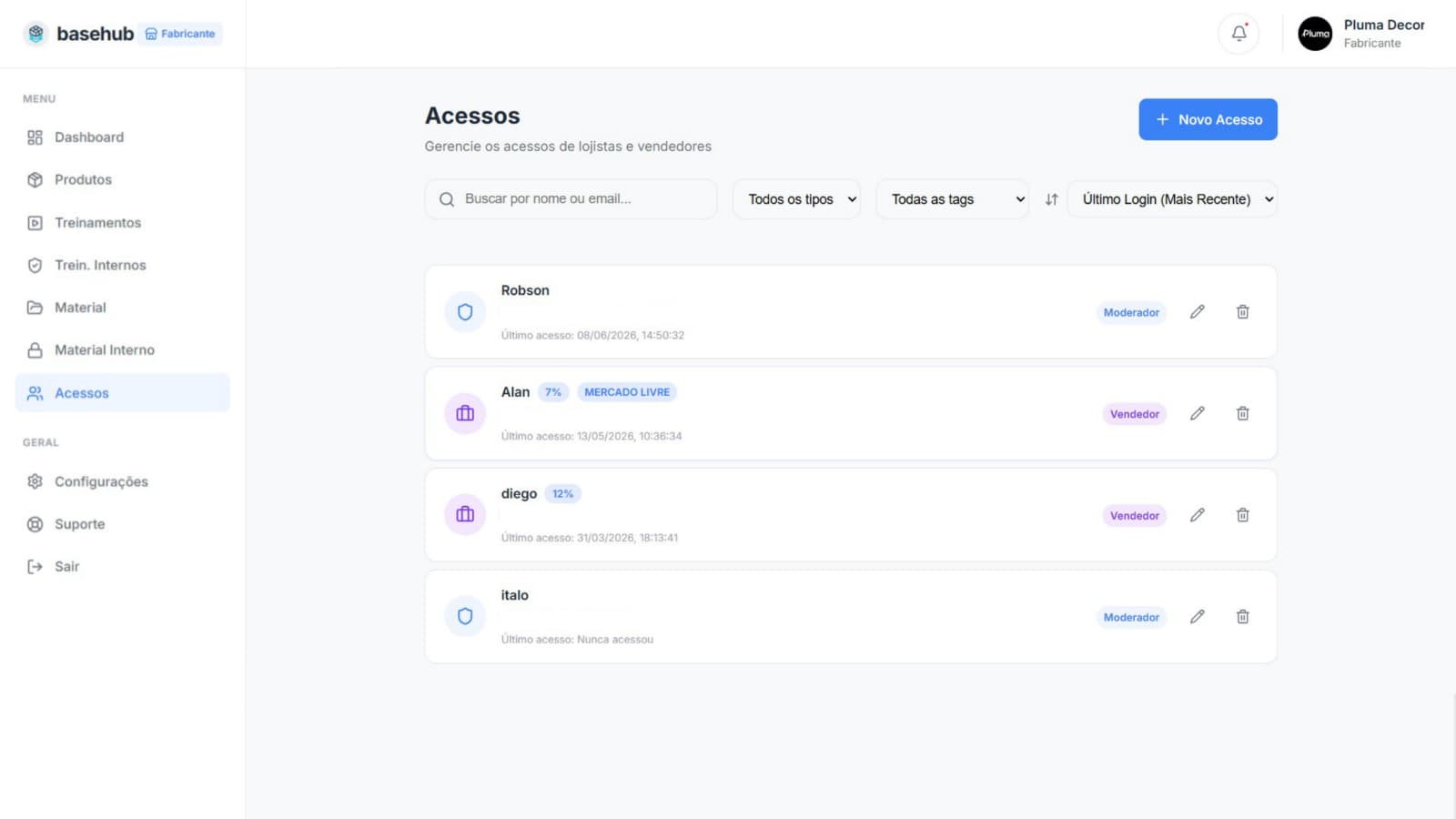Open Material menu item
Image resolution: width=1456 pixels, height=819 pixels.
point(122,308)
